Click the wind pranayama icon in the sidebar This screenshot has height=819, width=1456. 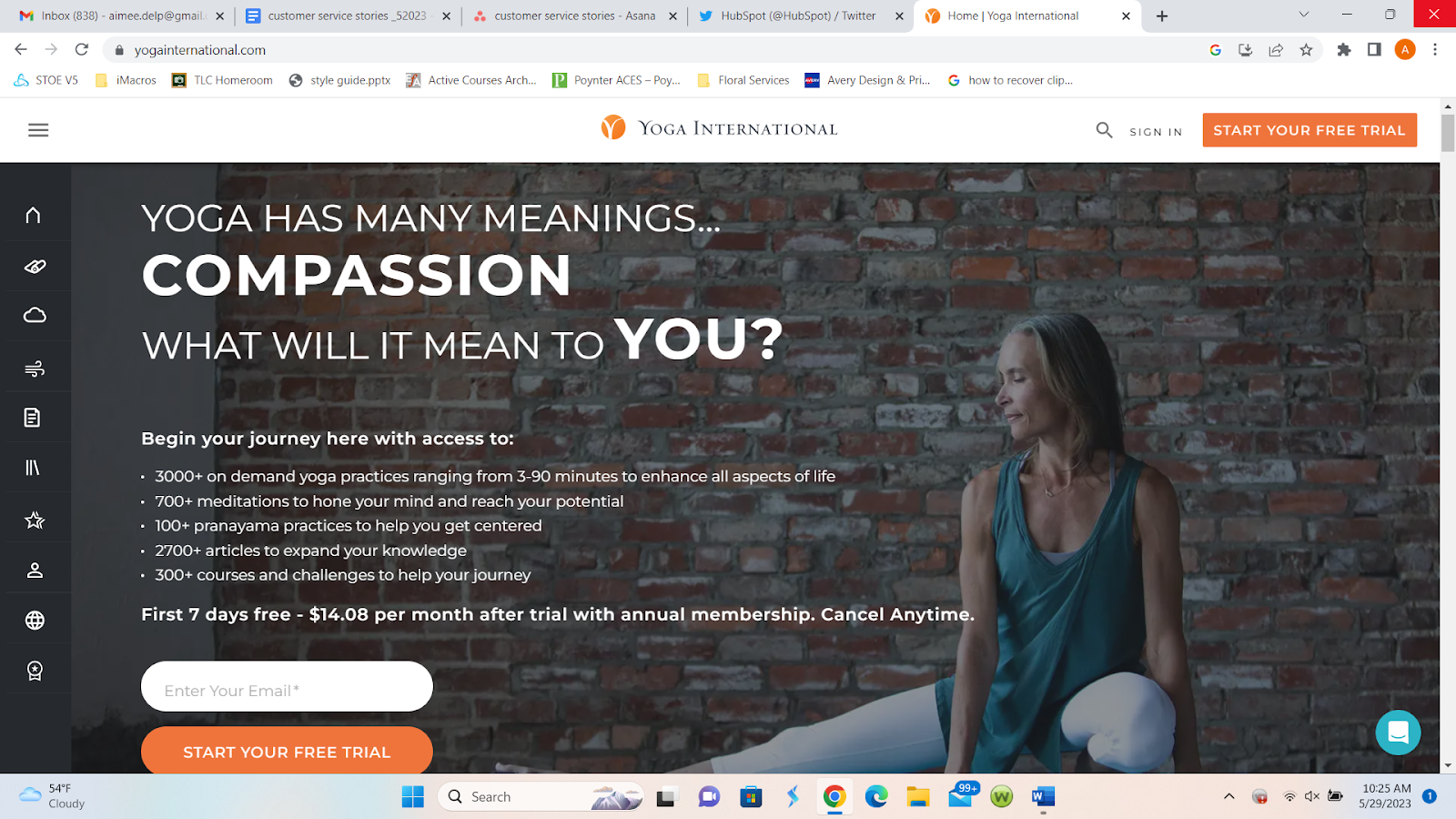point(35,368)
